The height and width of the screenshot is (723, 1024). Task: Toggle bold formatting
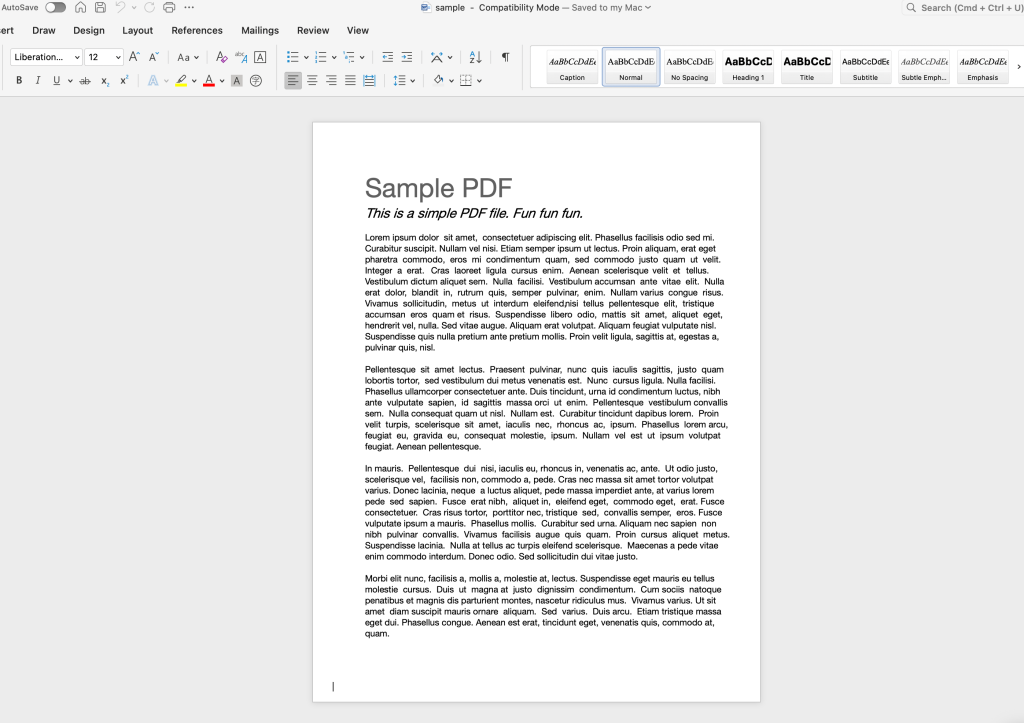coord(18,78)
